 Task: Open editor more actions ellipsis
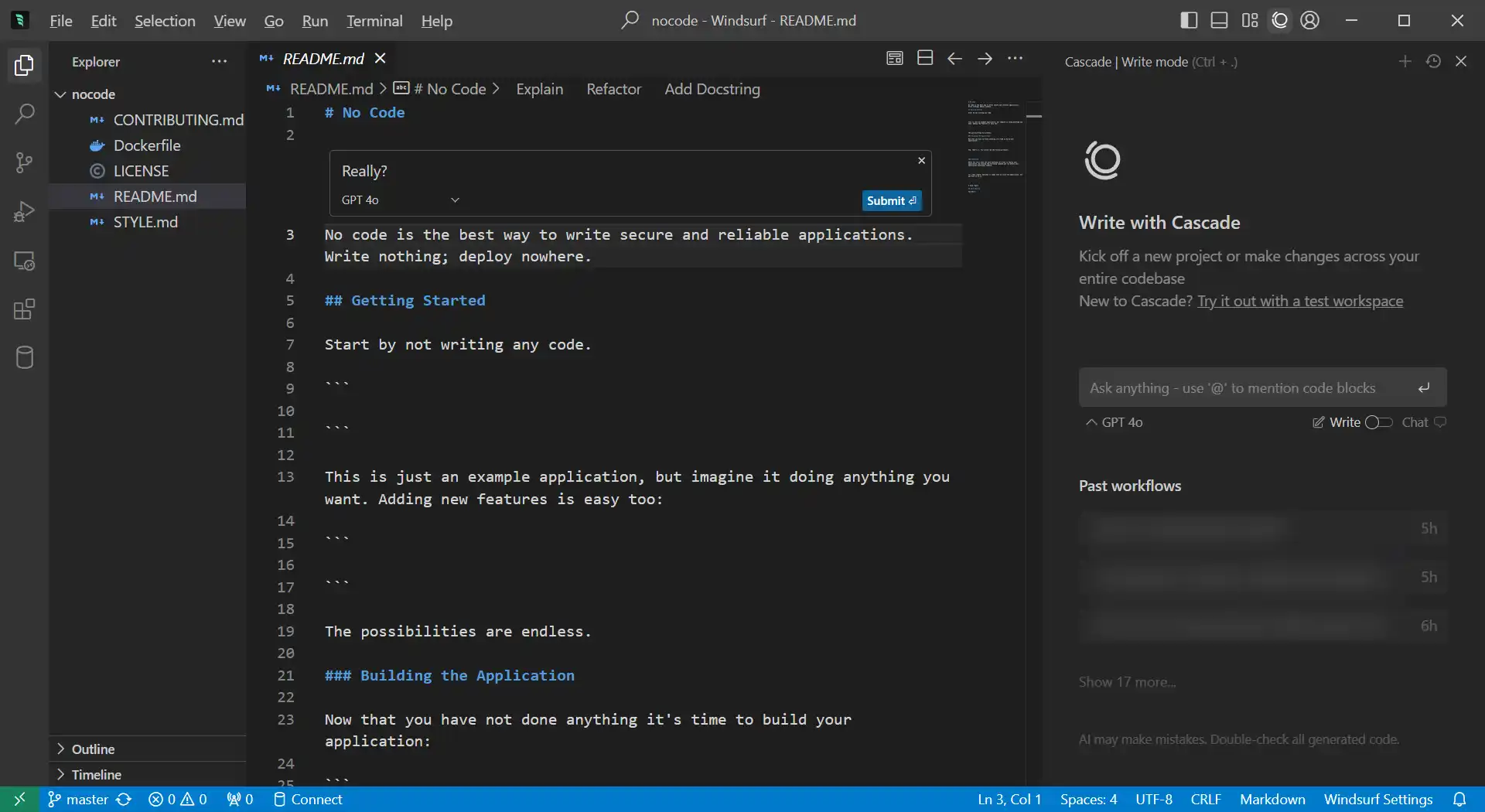(1016, 58)
